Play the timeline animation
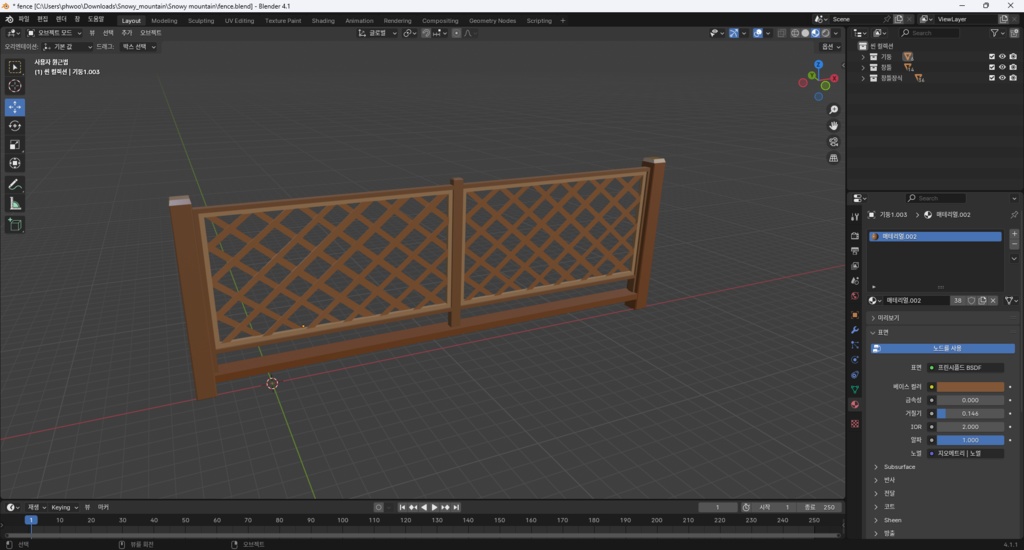The image size is (1024, 550). pos(434,508)
